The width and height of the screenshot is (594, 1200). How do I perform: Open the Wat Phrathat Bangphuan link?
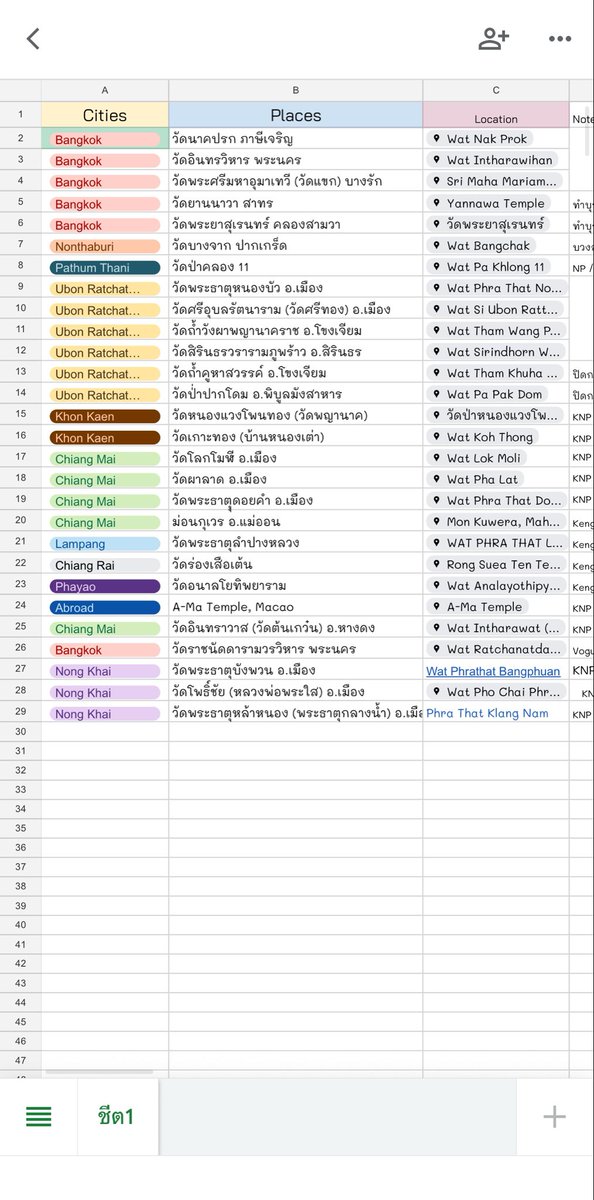(x=493, y=671)
